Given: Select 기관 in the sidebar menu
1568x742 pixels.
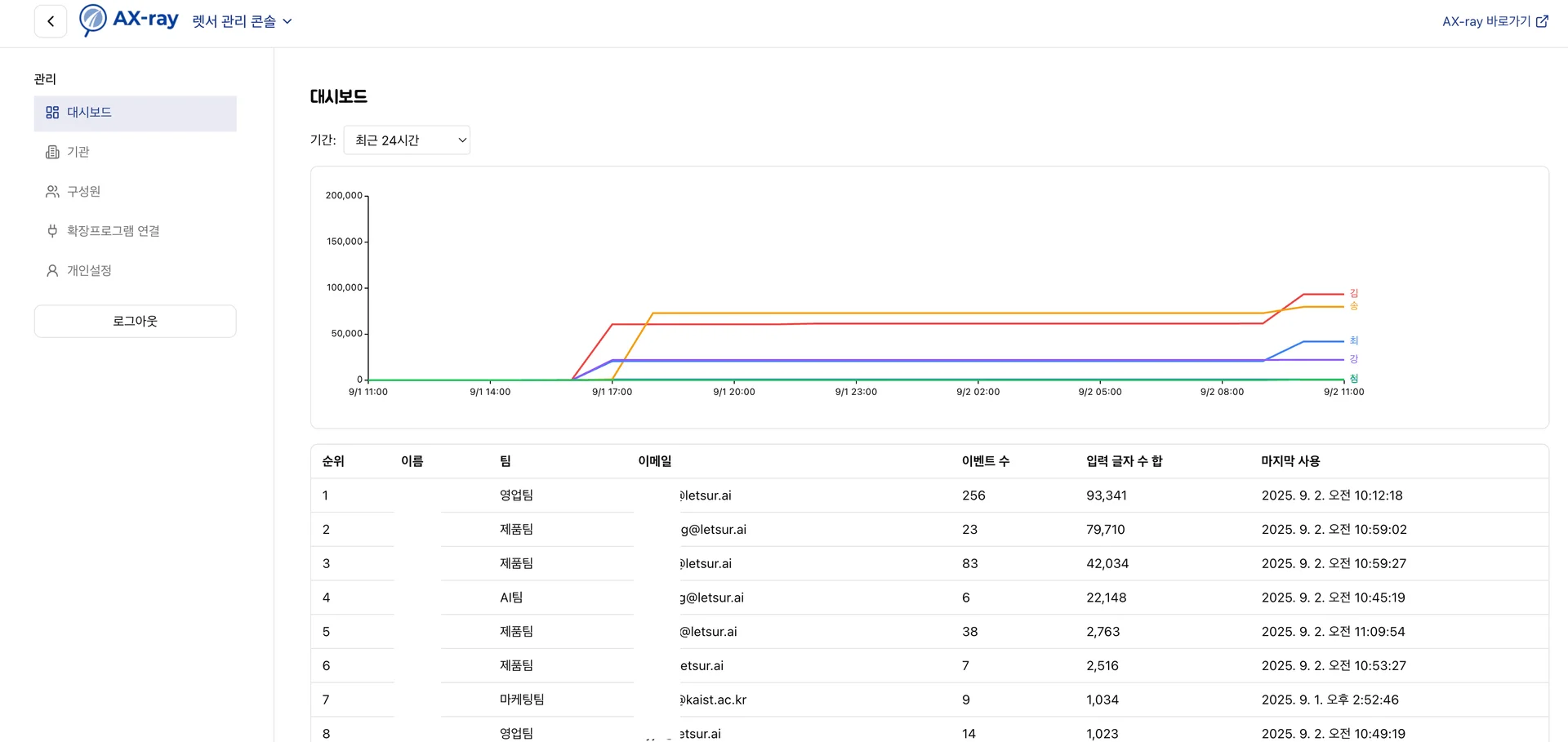Looking at the screenshot, I should (x=78, y=153).
